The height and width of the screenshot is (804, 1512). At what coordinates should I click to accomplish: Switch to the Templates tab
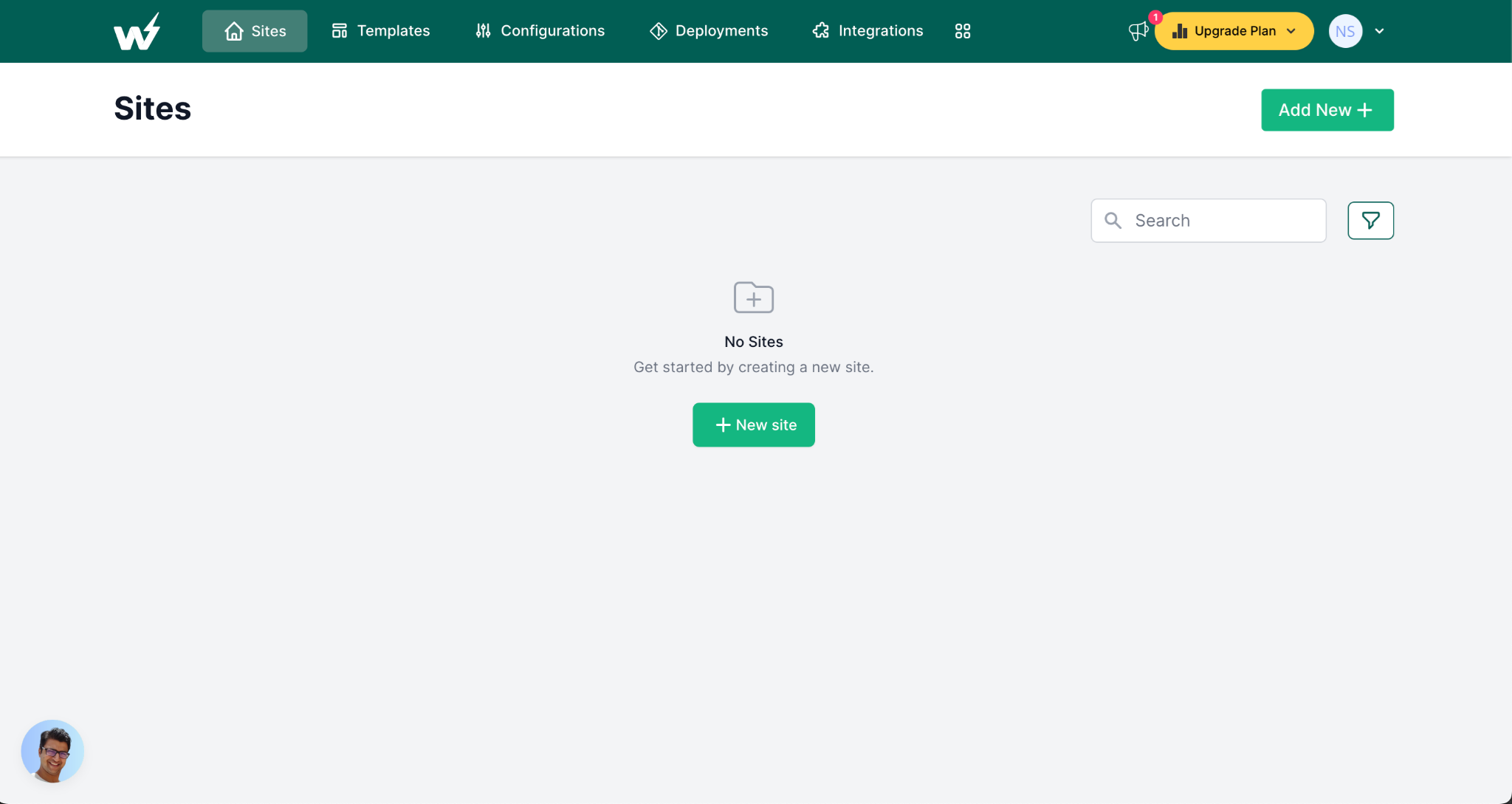pos(380,31)
